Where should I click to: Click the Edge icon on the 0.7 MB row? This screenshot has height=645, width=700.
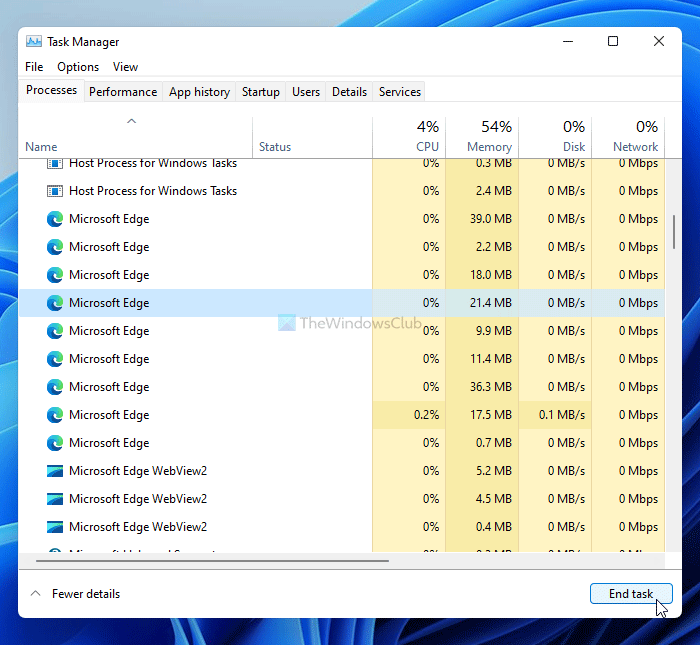(x=55, y=443)
